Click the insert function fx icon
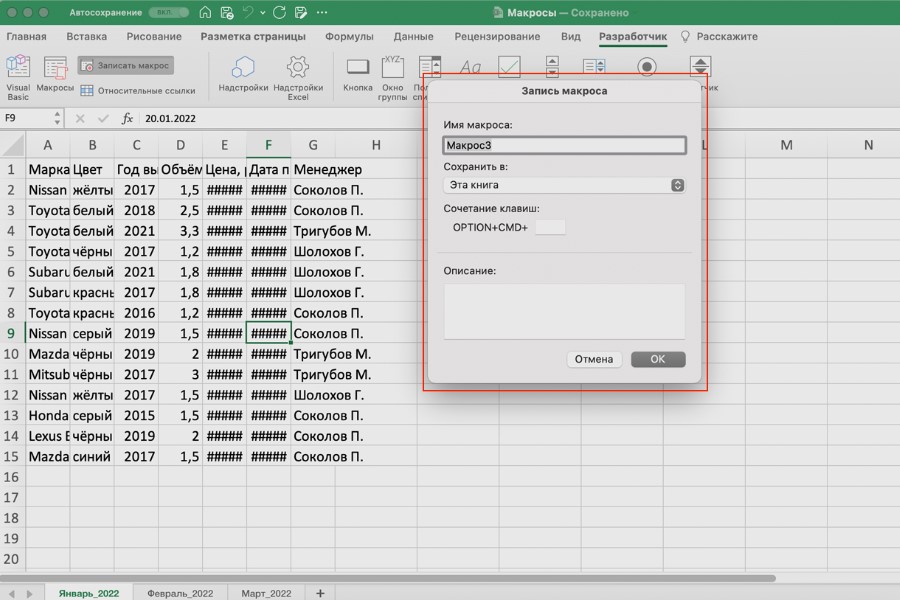This screenshot has width=900, height=600. tap(127, 118)
